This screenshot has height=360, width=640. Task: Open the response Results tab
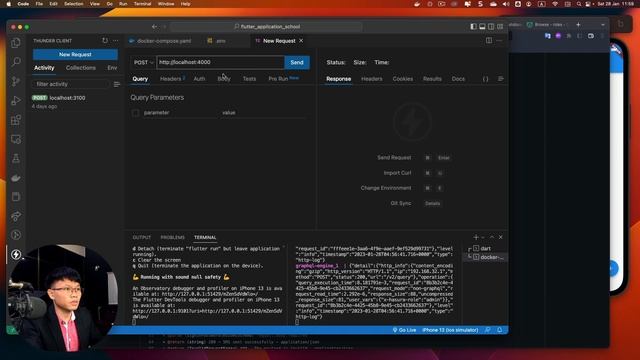pos(432,79)
